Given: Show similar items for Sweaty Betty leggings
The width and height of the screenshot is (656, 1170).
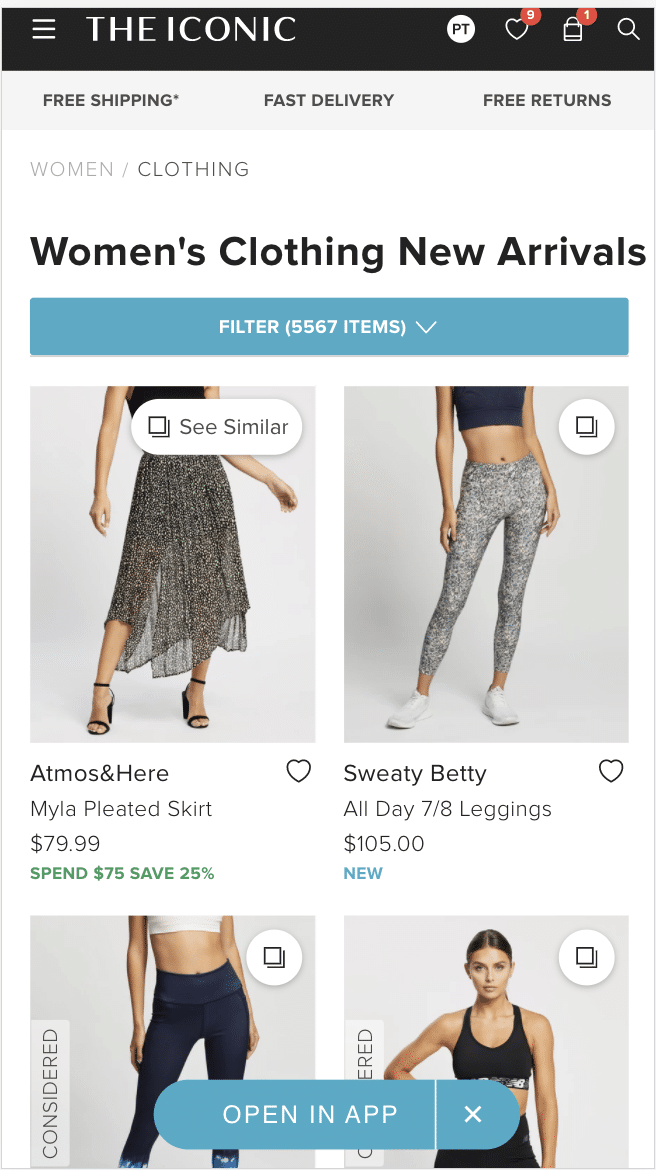Looking at the screenshot, I should point(586,427).
